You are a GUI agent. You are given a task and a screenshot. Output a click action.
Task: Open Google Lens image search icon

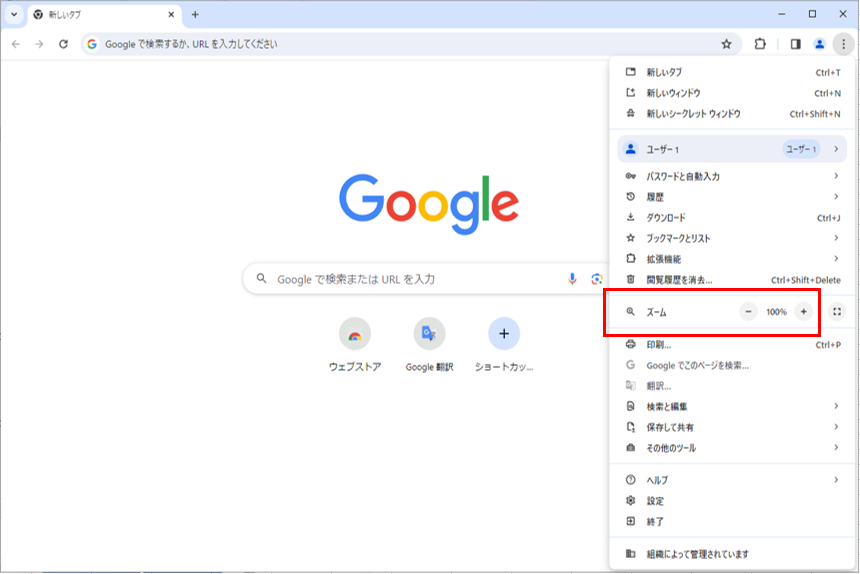coord(597,279)
